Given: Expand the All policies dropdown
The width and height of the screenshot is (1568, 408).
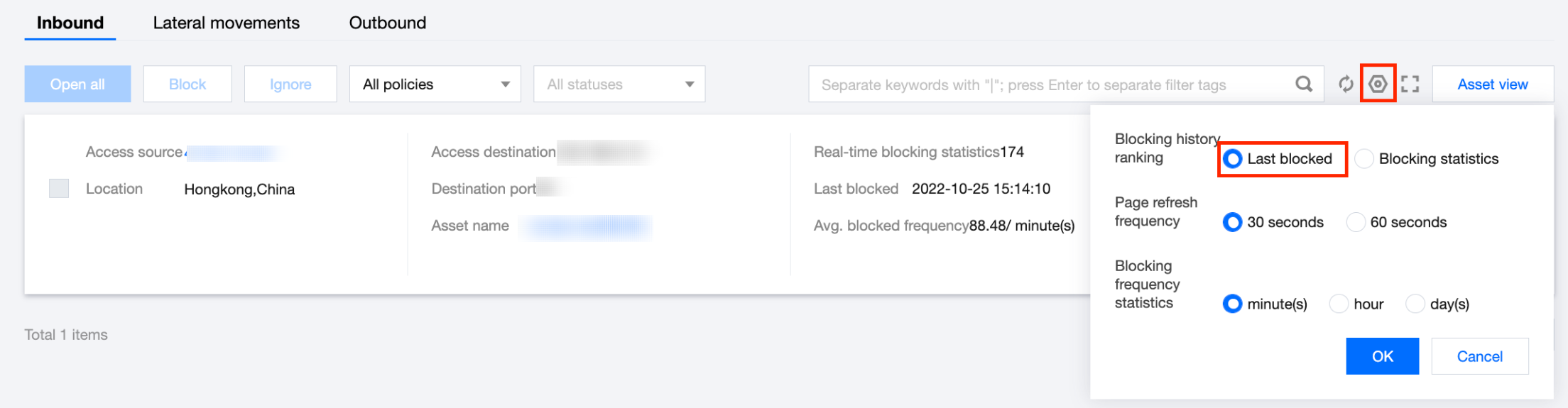Looking at the screenshot, I should point(435,84).
